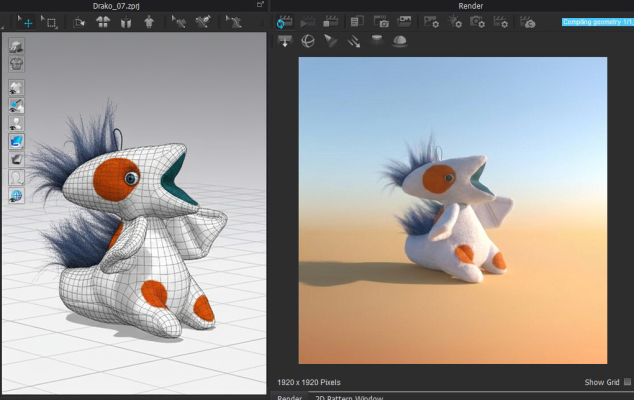Select the blue mesh surface display mode

[16, 142]
